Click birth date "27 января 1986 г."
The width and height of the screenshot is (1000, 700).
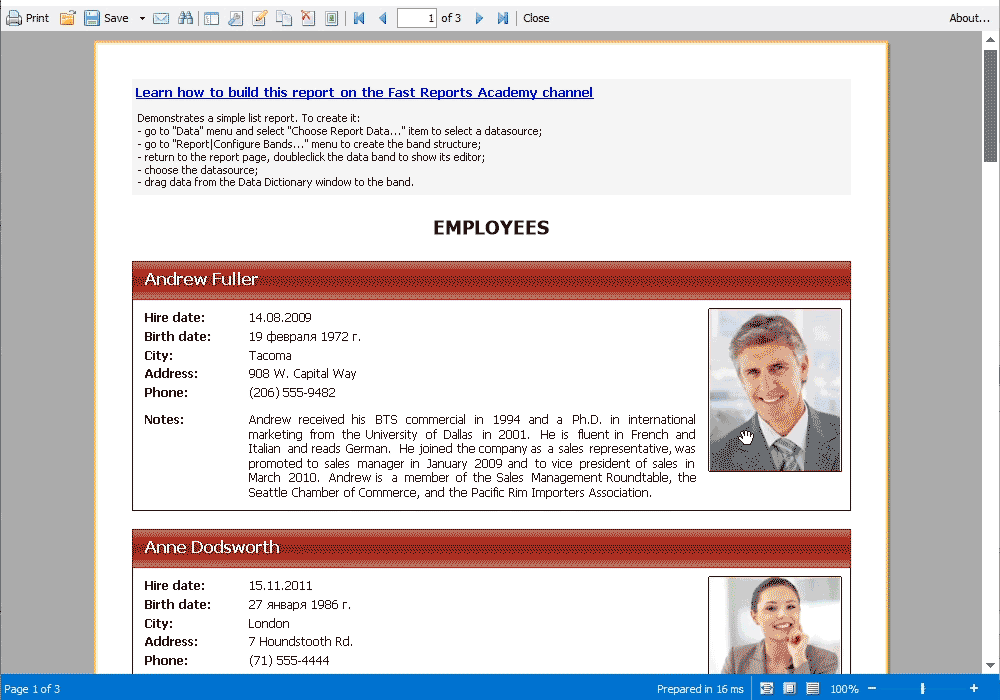(x=299, y=604)
